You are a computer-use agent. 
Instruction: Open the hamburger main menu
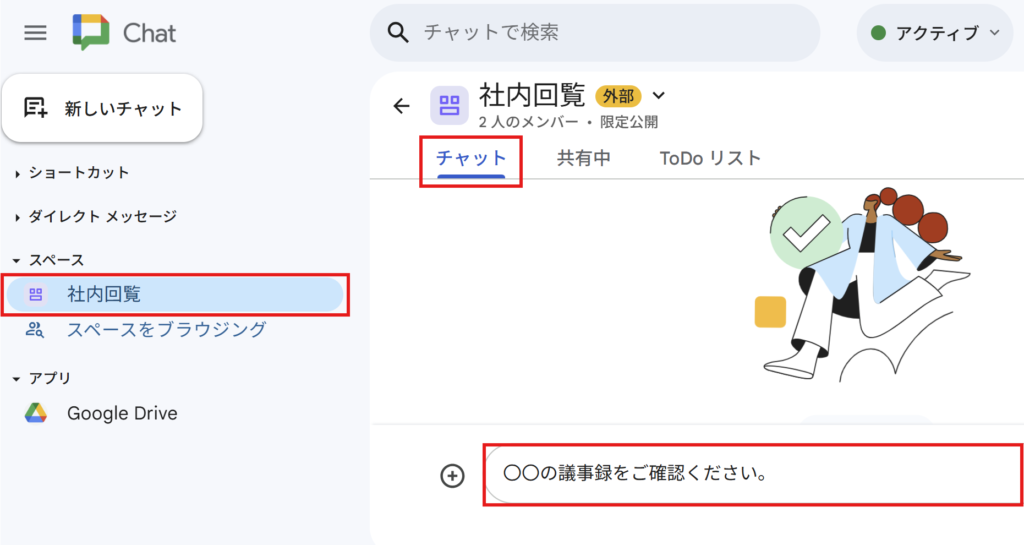pos(35,33)
